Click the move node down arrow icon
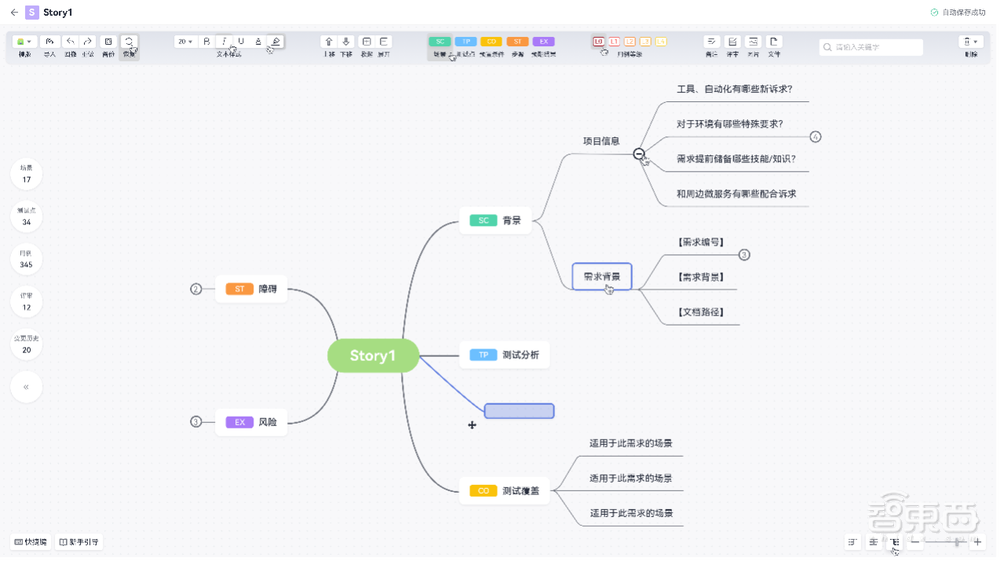1000x561 pixels. point(347,42)
